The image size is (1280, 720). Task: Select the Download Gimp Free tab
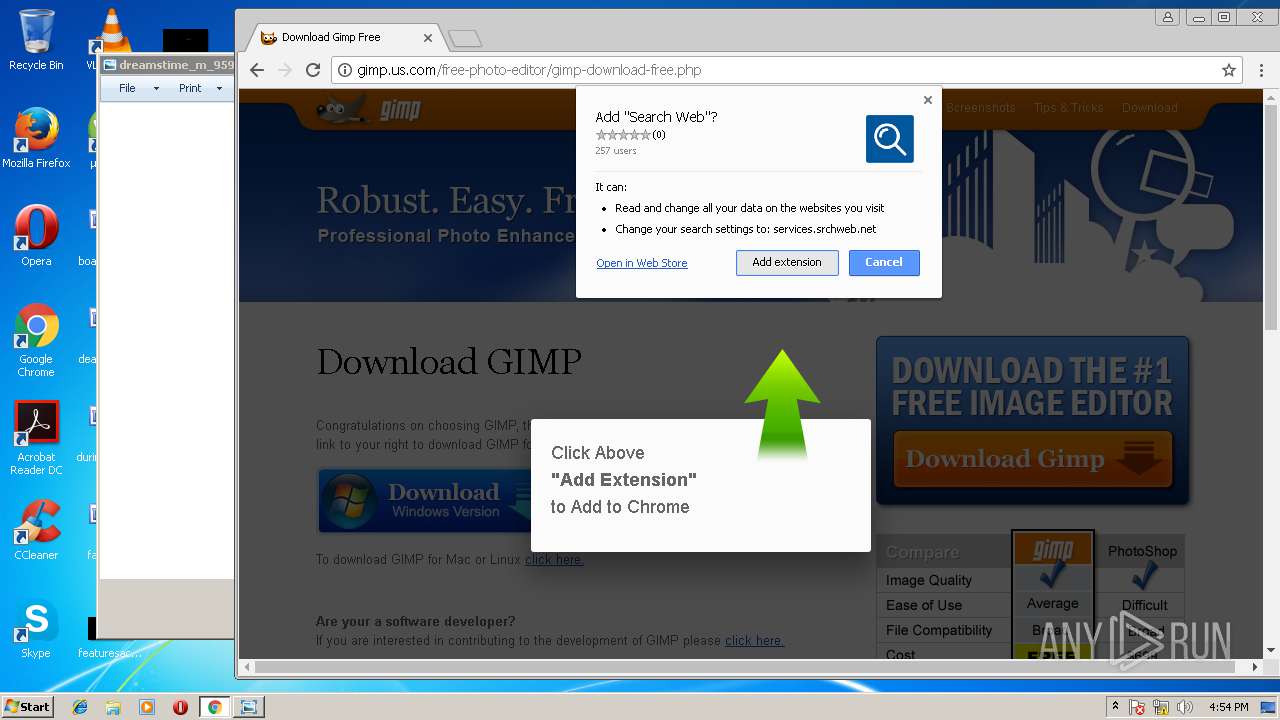point(343,37)
